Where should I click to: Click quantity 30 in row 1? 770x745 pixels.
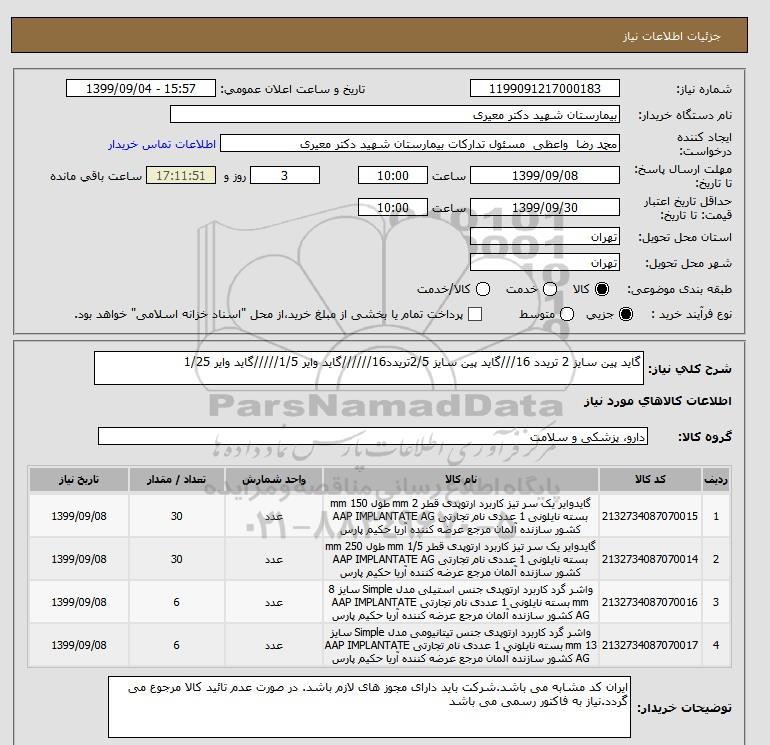(177, 516)
